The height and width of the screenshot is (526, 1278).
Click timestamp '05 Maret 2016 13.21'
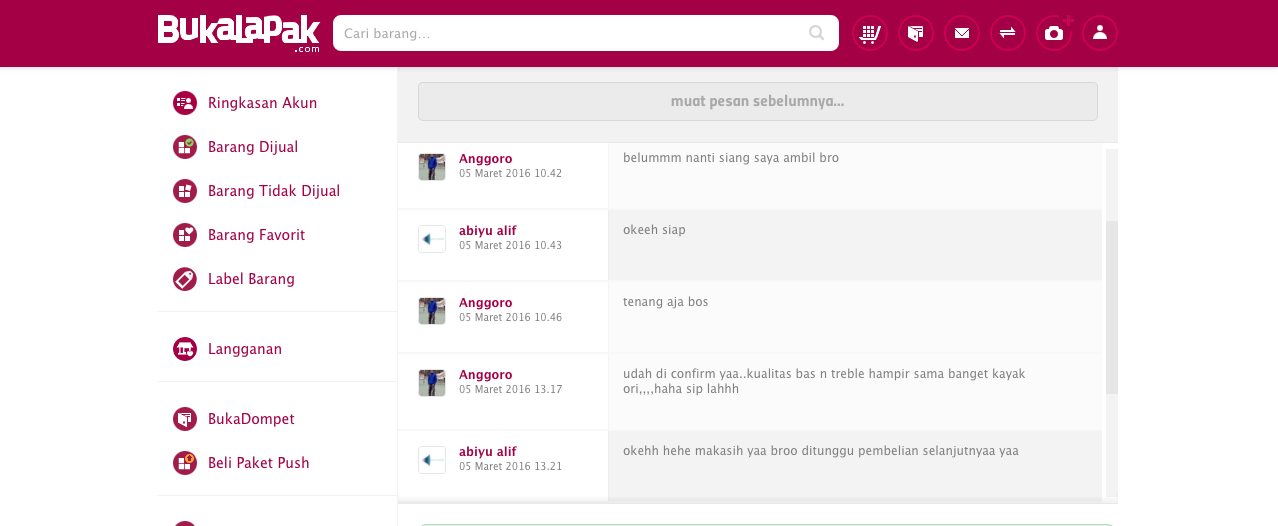tap(510, 467)
